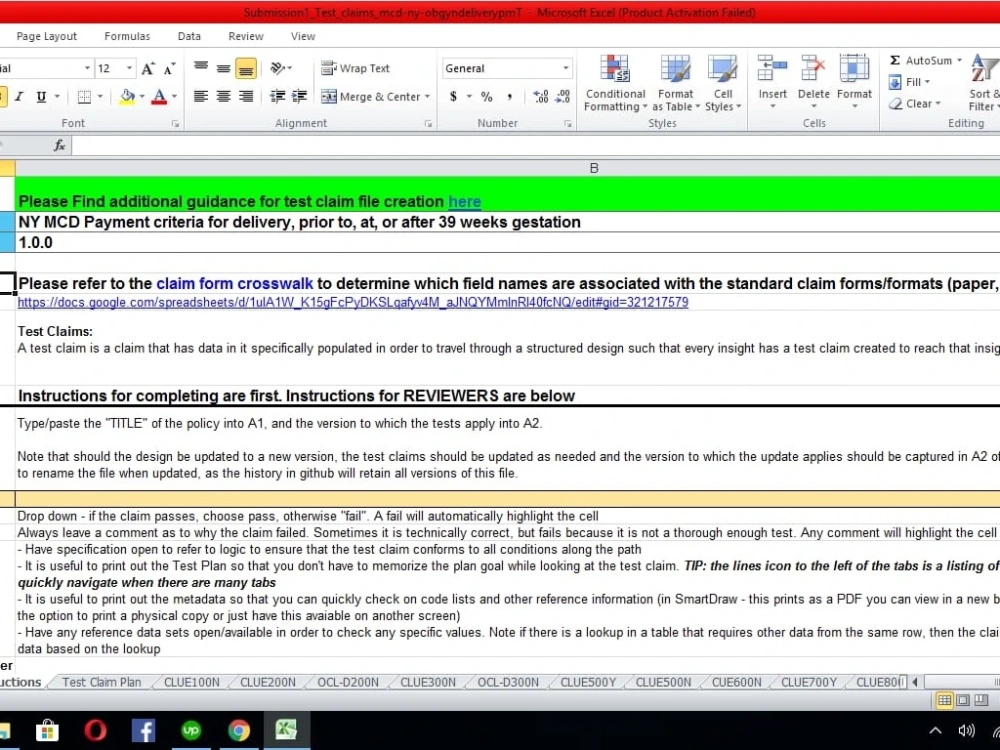
Task: Click Decrease Decimal icon
Action: tap(562, 97)
